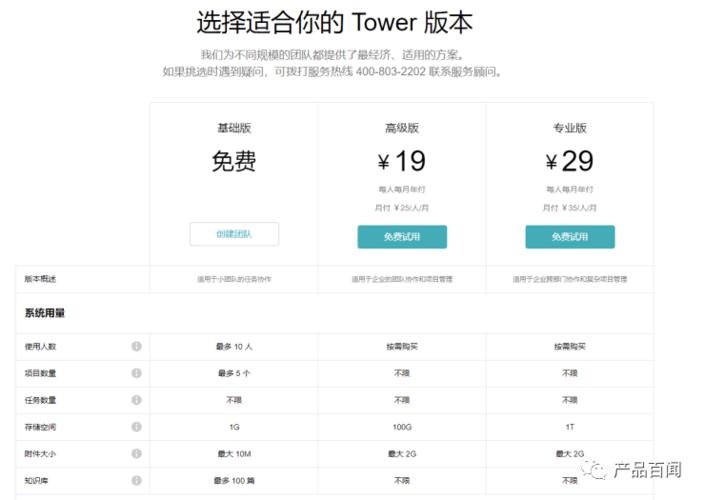Click the 知识库 row label
The width and height of the screenshot is (704, 500).
click(x=36, y=481)
